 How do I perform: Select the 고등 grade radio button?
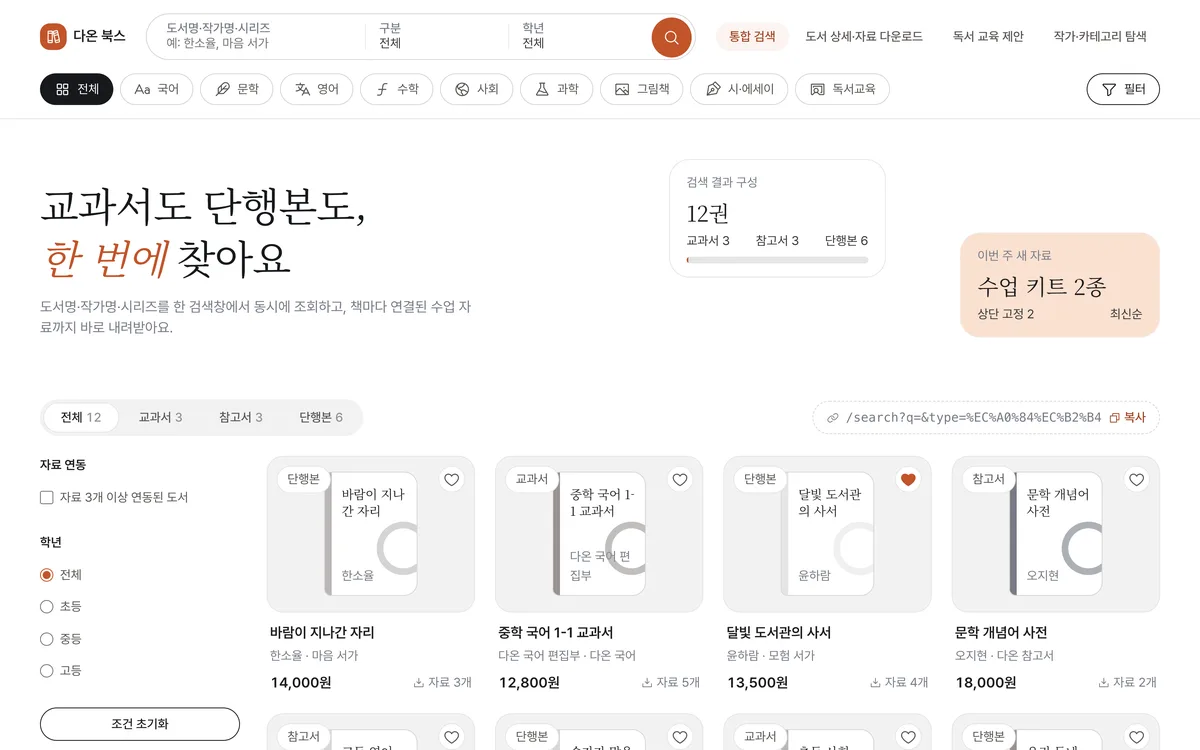pyautogui.click(x=47, y=671)
